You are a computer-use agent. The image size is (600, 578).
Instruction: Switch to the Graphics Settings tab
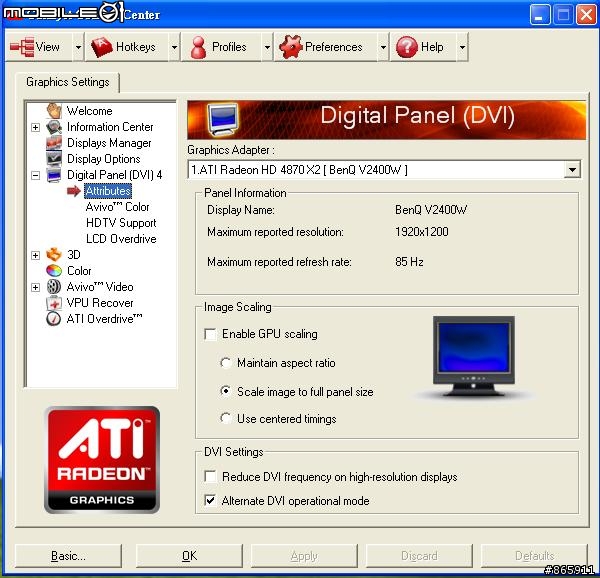coord(68,82)
